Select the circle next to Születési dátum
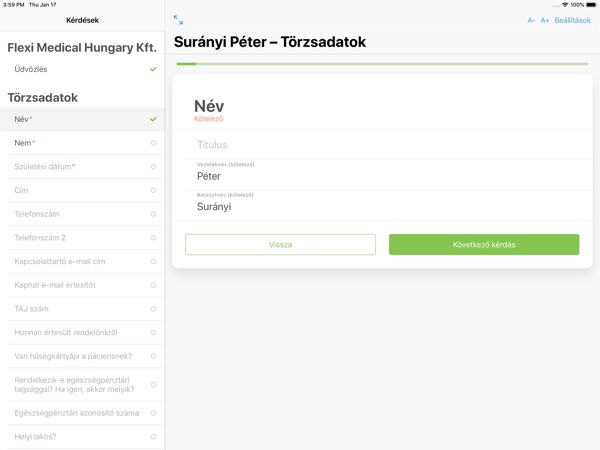 [153, 167]
